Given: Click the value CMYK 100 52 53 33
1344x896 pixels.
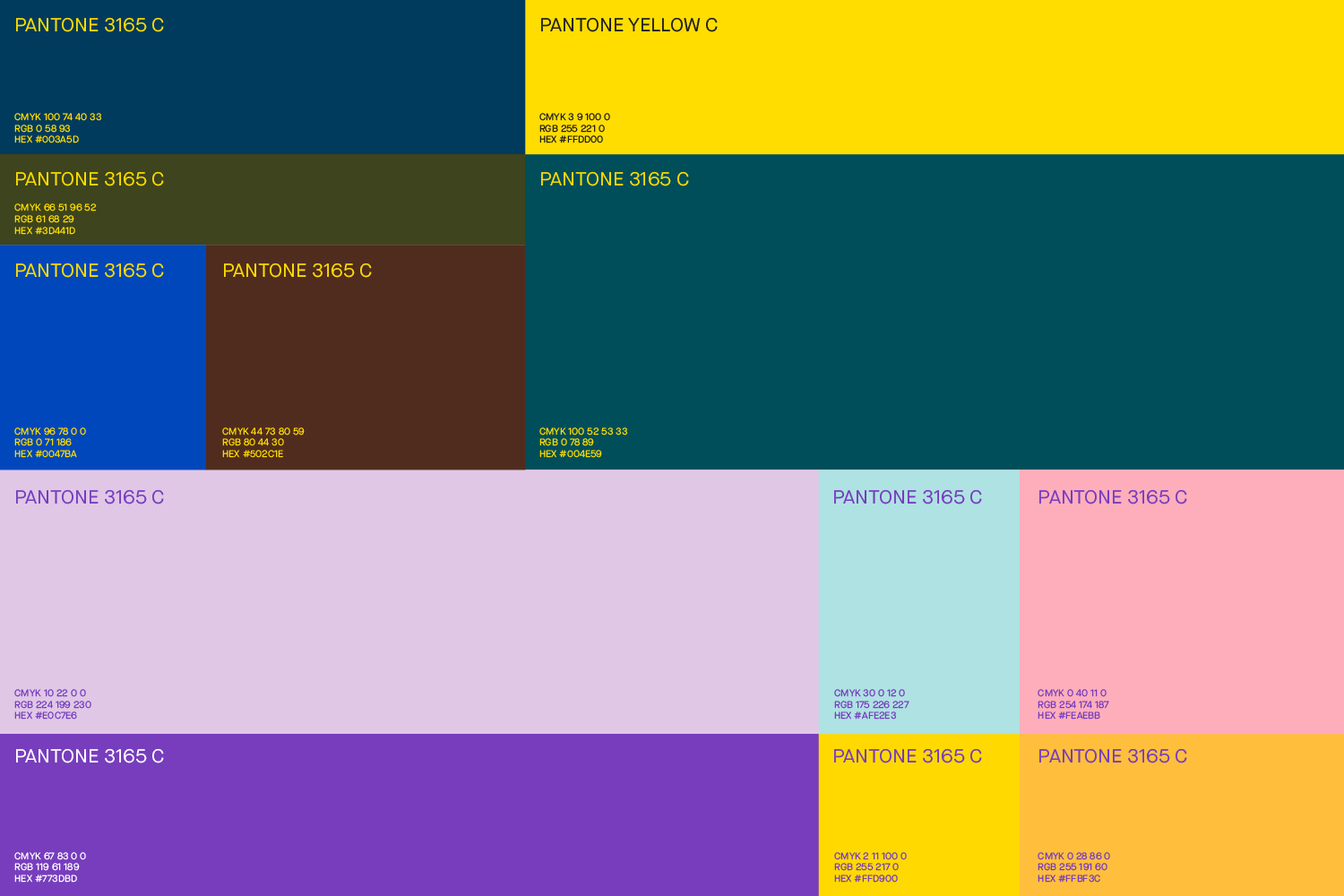Looking at the screenshot, I should pyautogui.click(x=583, y=432).
